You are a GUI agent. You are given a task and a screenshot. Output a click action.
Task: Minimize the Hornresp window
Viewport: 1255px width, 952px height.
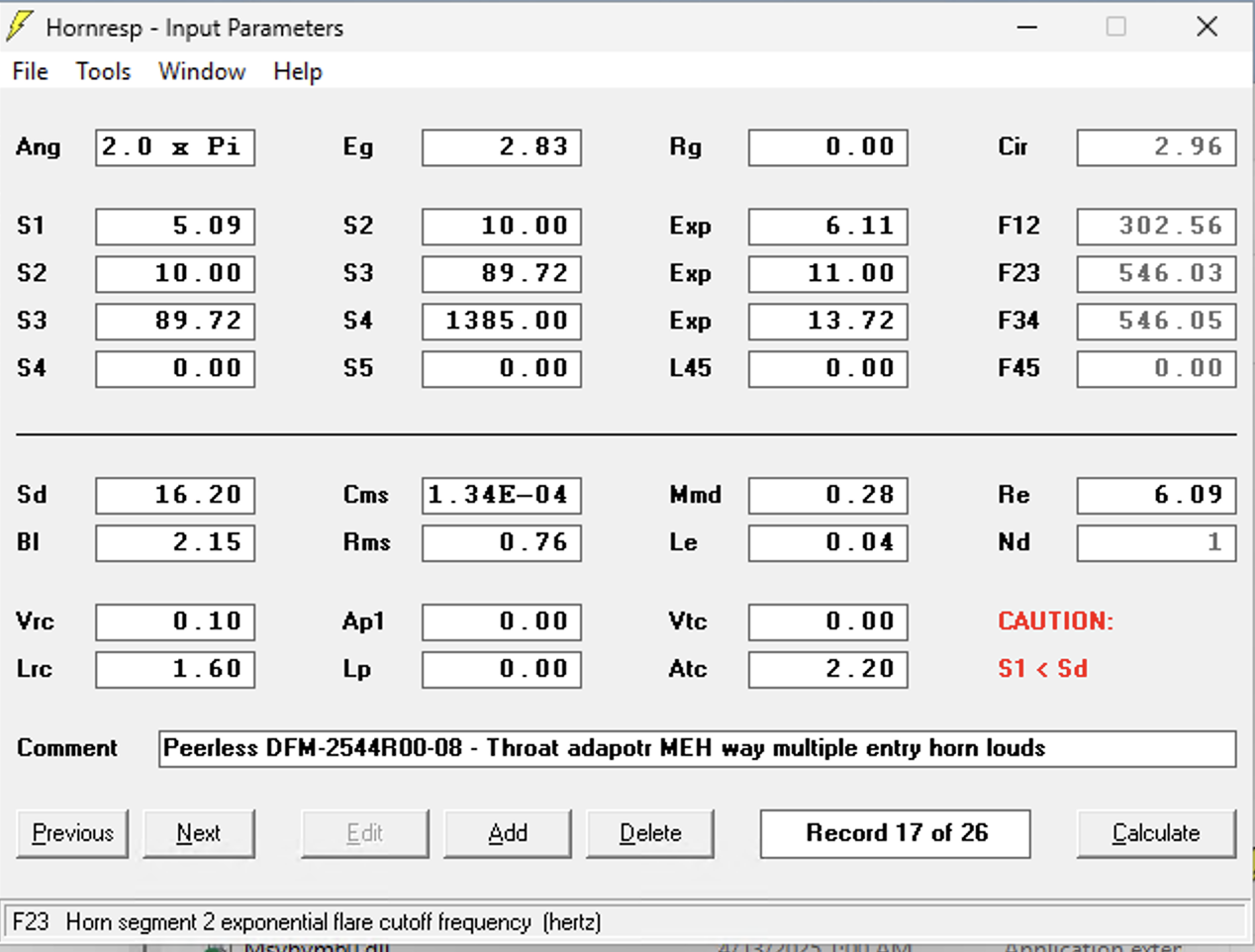pyautogui.click(x=1027, y=27)
